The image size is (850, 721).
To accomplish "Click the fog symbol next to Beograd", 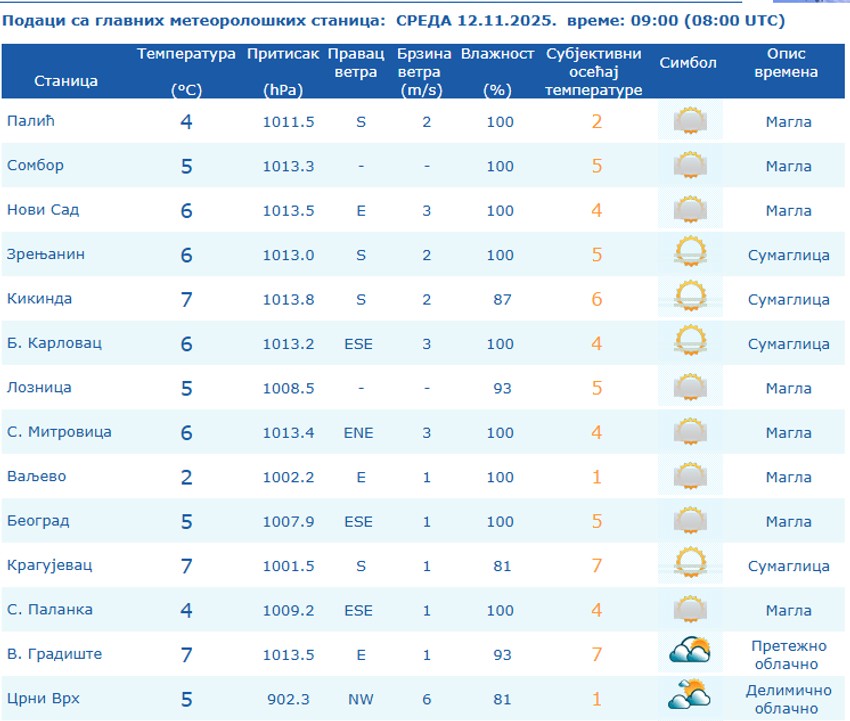I will (687, 521).
